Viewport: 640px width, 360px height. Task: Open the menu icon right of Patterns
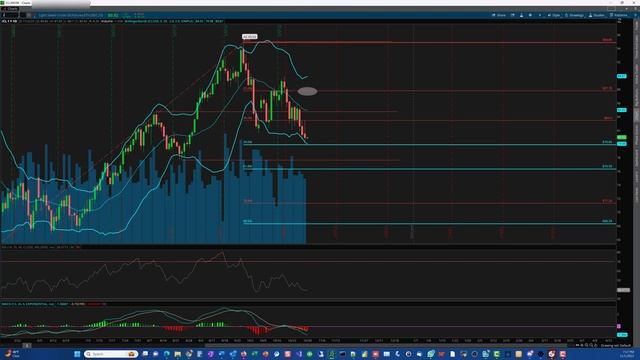[x=635, y=15]
